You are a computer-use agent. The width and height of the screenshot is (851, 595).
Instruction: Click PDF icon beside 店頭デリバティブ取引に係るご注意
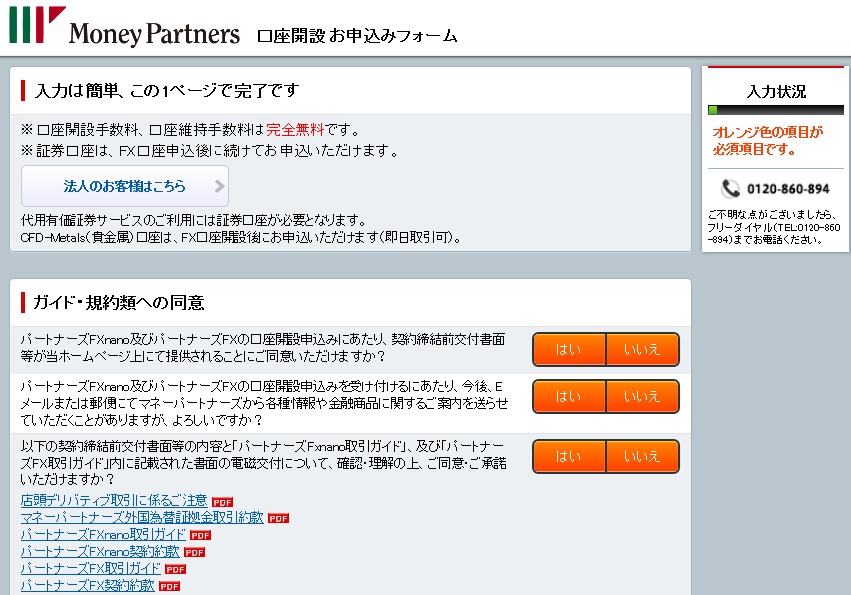click(x=223, y=502)
